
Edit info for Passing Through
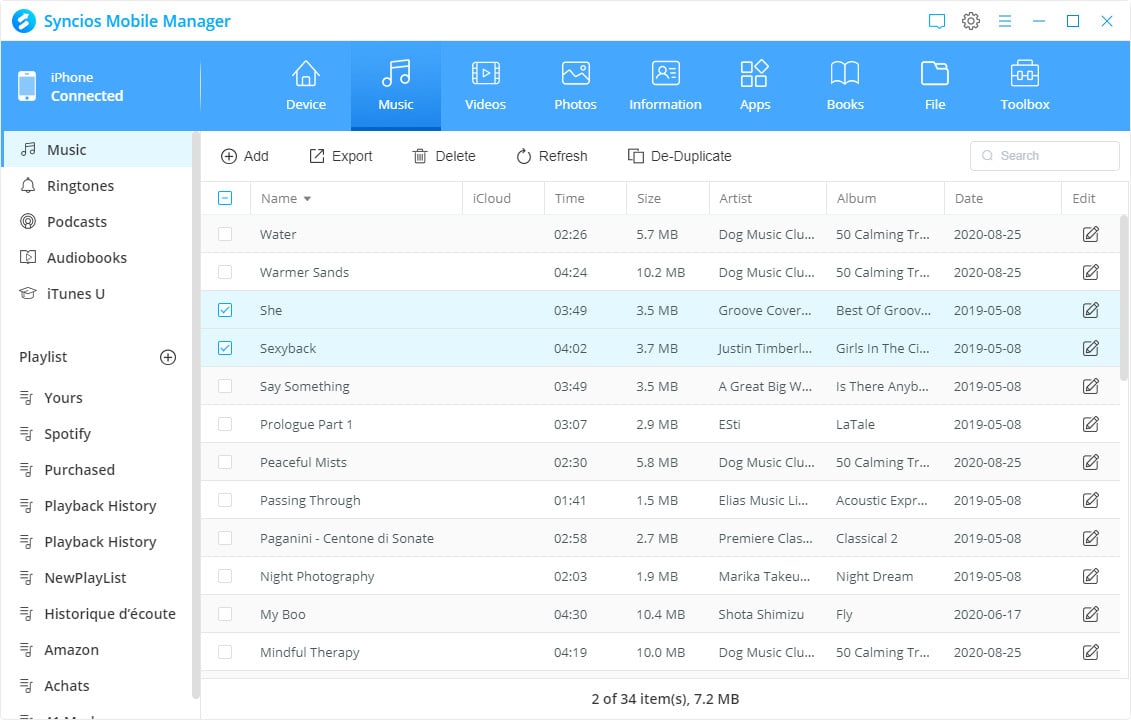[x=1091, y=500]
